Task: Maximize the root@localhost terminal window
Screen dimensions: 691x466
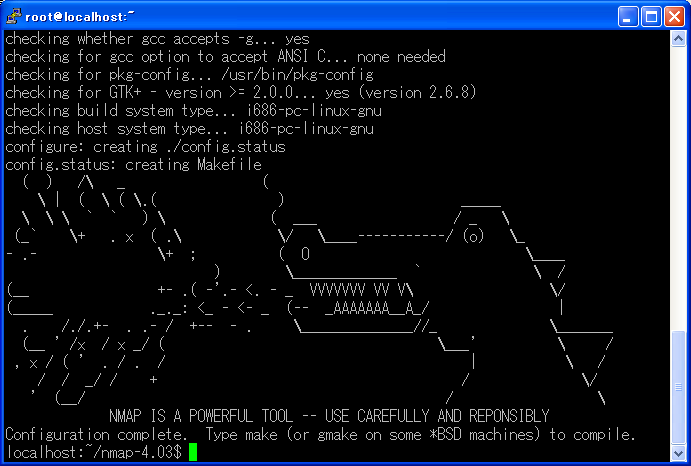Action: 651,17
